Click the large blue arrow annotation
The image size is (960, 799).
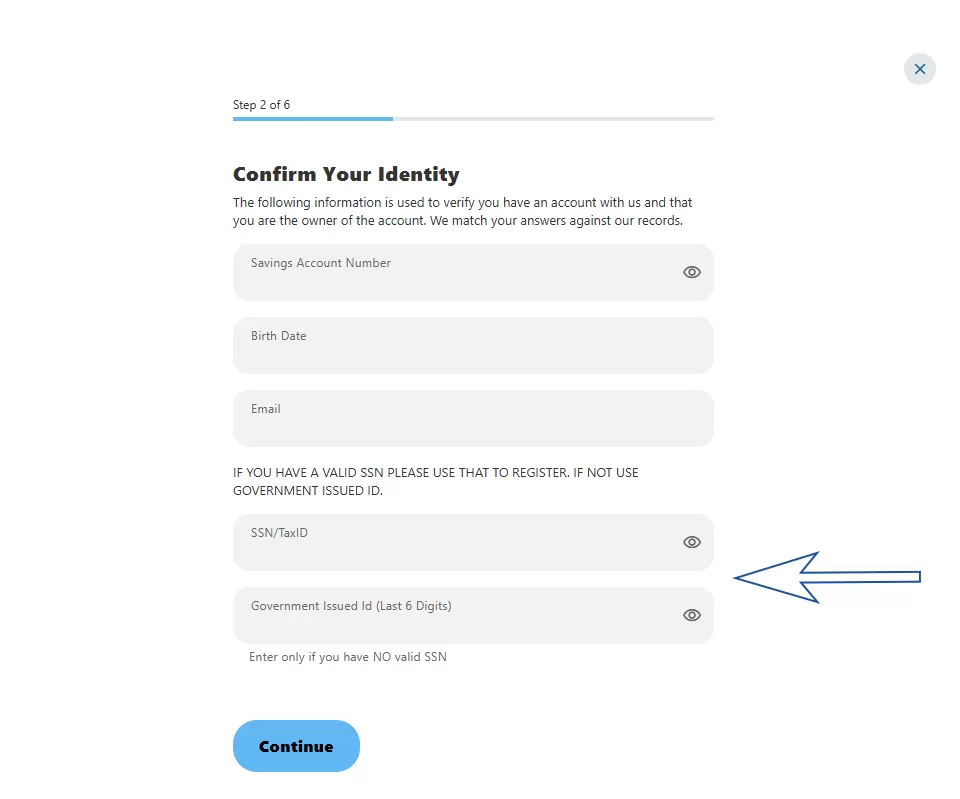827,577
